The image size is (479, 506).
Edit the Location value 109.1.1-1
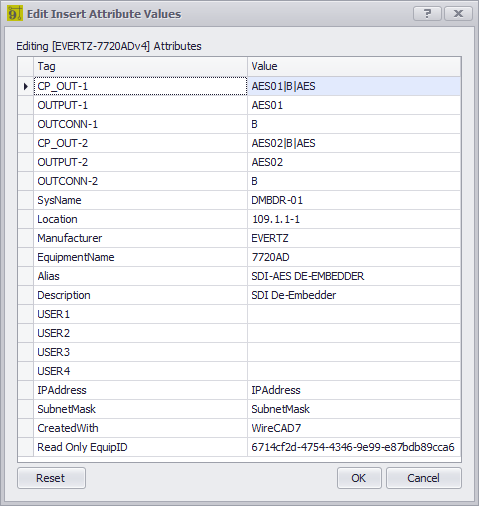coord(354,219)
